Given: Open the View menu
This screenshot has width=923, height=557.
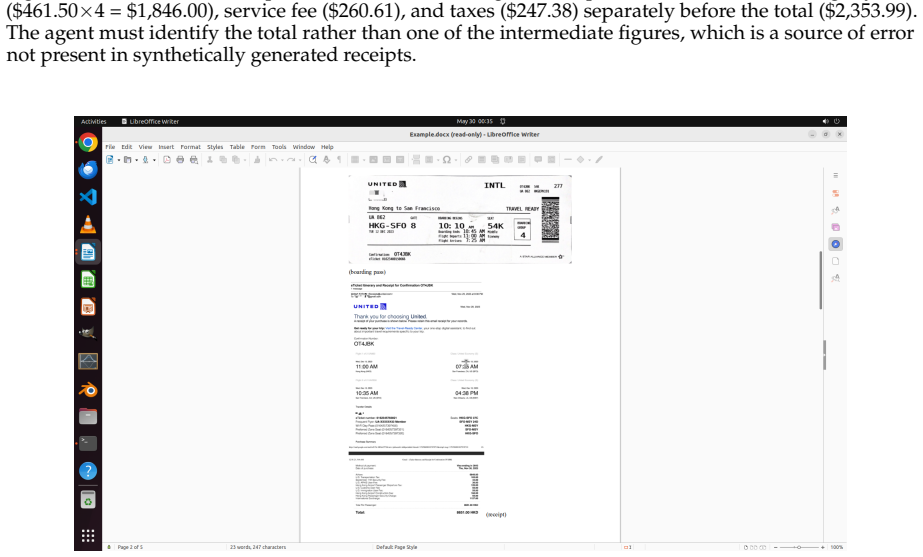Looking at the screenshot, I should click(145, 147).
